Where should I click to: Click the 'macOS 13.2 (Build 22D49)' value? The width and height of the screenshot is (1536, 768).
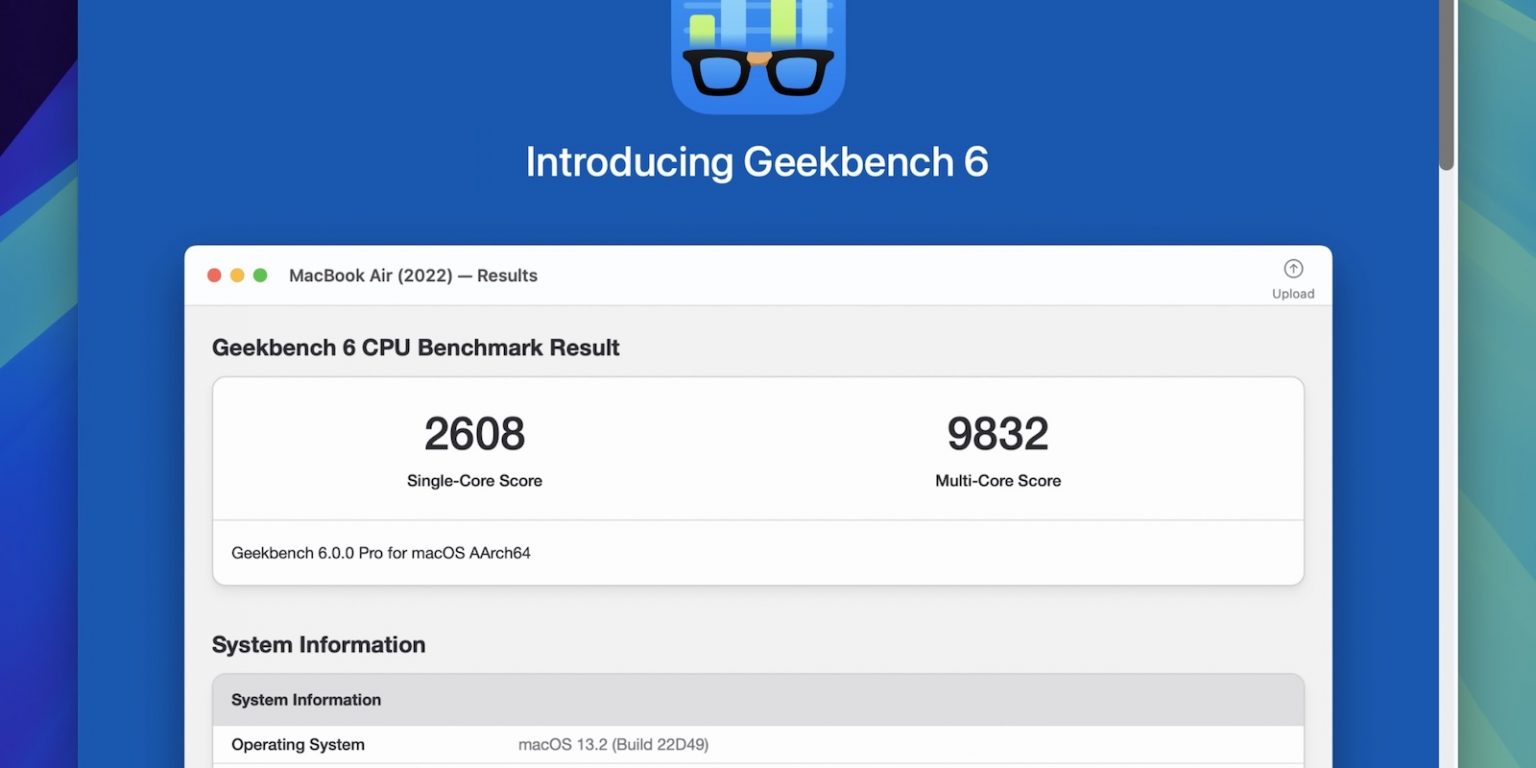point(613,745)
